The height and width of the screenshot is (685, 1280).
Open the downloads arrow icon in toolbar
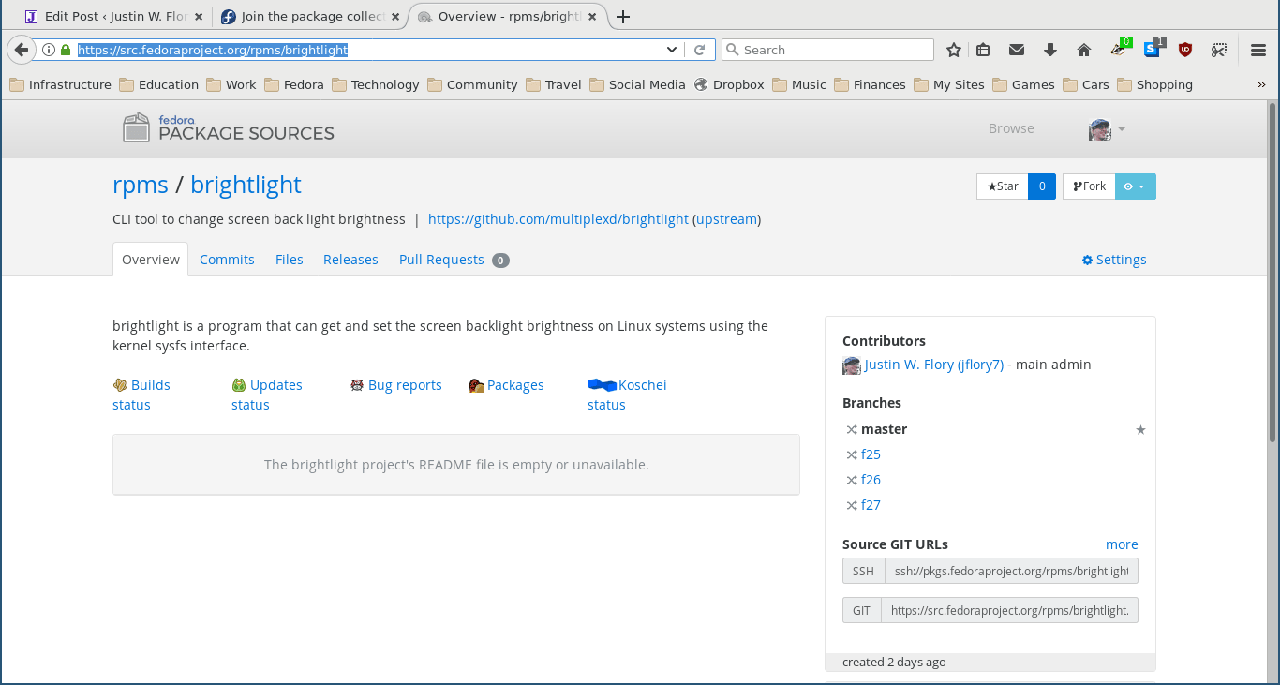[x=1050, y=50]
